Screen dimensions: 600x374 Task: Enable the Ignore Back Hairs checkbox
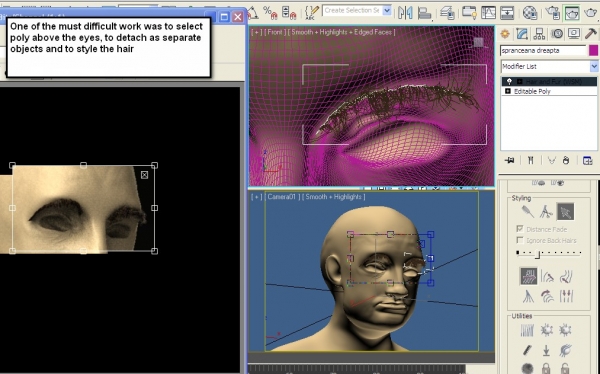point(520,240)
